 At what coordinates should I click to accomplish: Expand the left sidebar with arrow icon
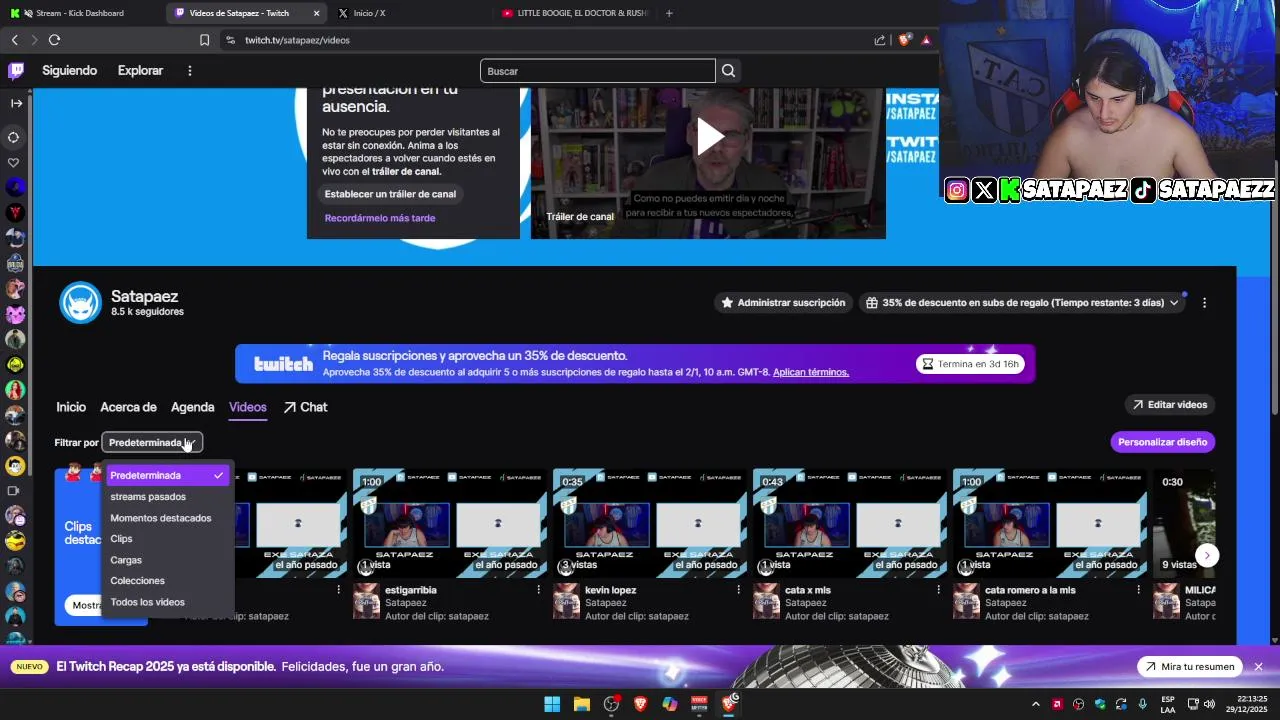coord(16,103)
